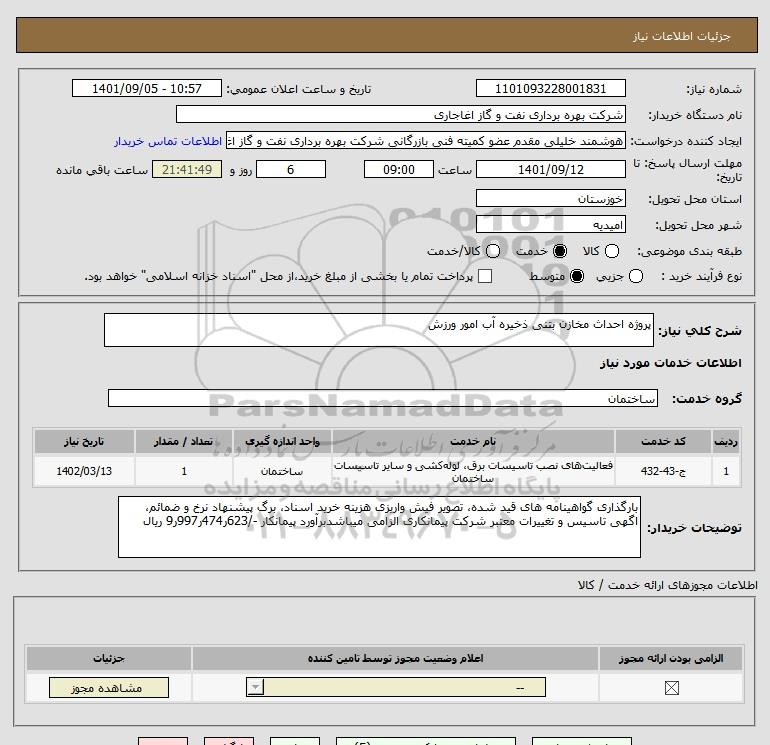Click the permit status combo box showing --
Screen dimensions: 770x745
tap(396, 687)
